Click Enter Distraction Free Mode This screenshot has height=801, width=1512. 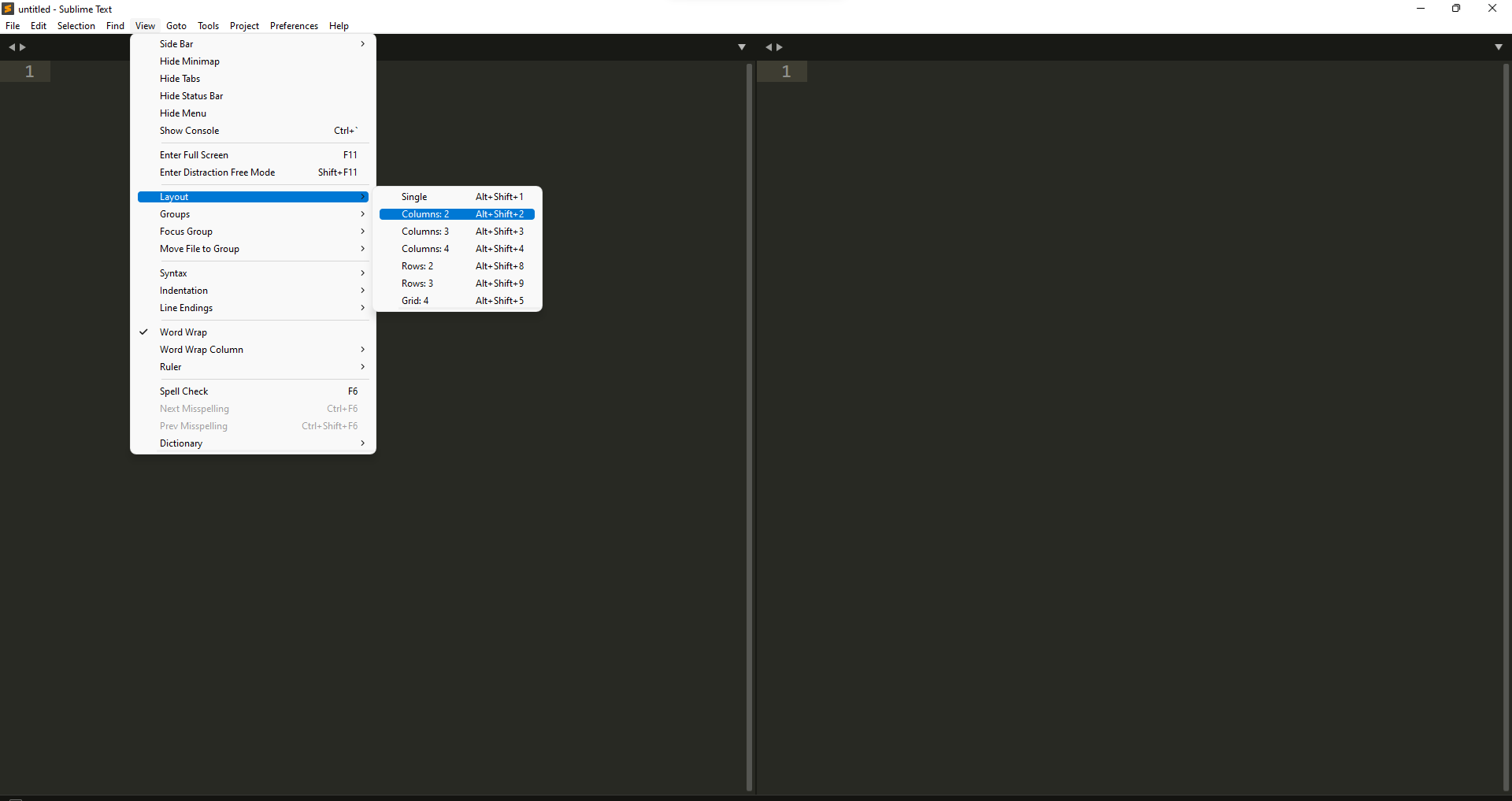(217, 172)
